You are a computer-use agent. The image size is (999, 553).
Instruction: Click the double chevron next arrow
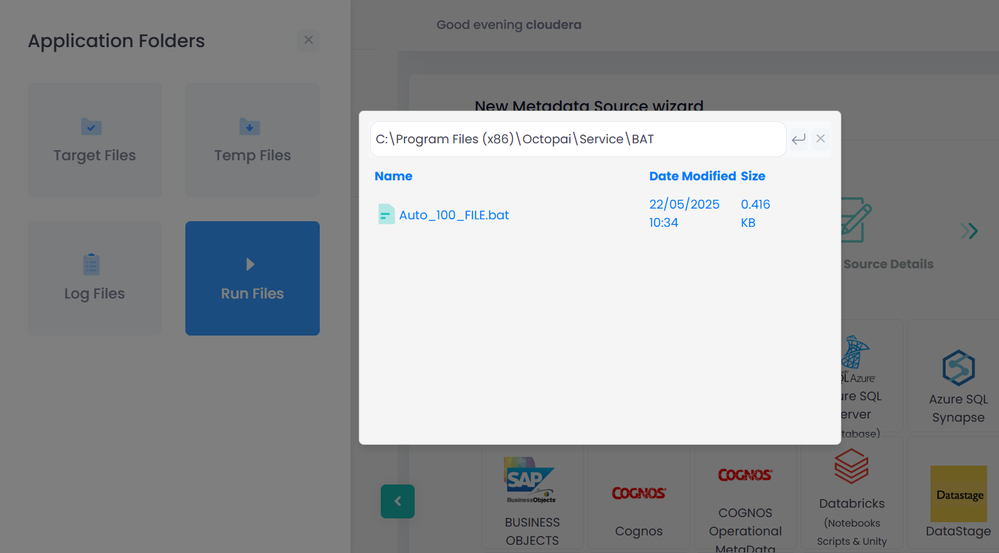pyautogui.click(x=969, y=231)
